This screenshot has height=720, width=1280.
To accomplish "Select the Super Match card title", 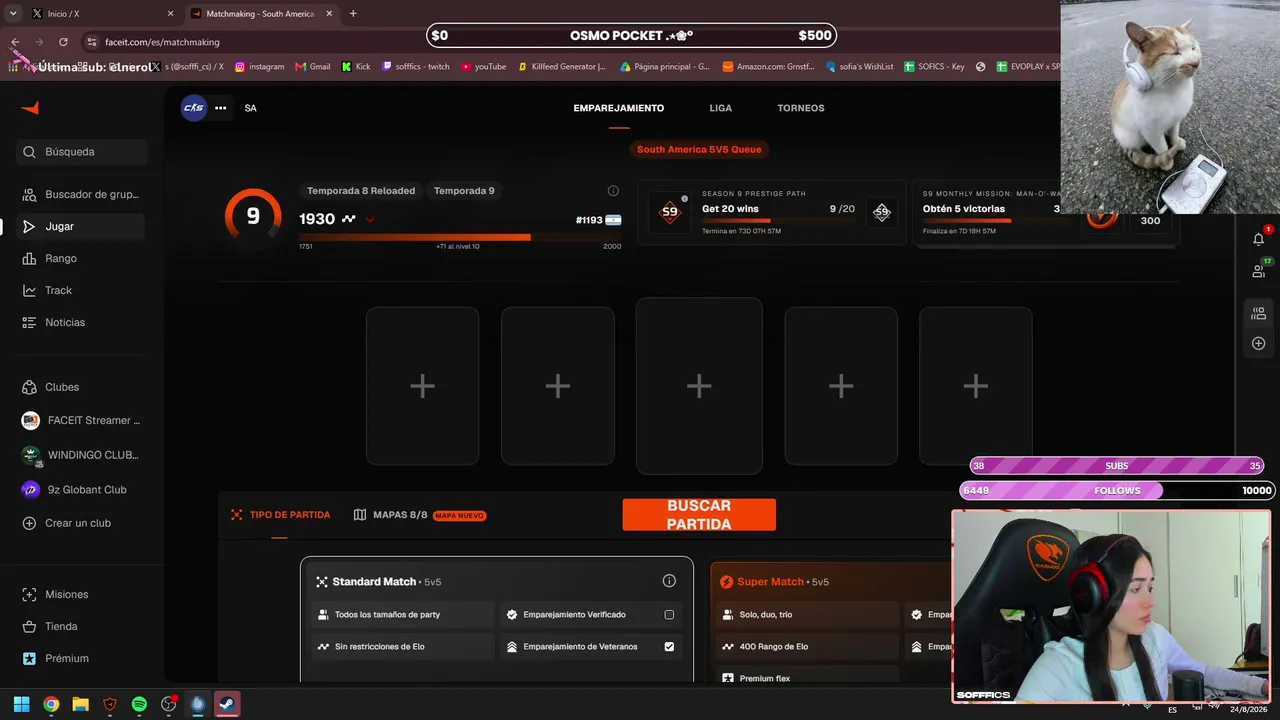I will tap(770, 582).
